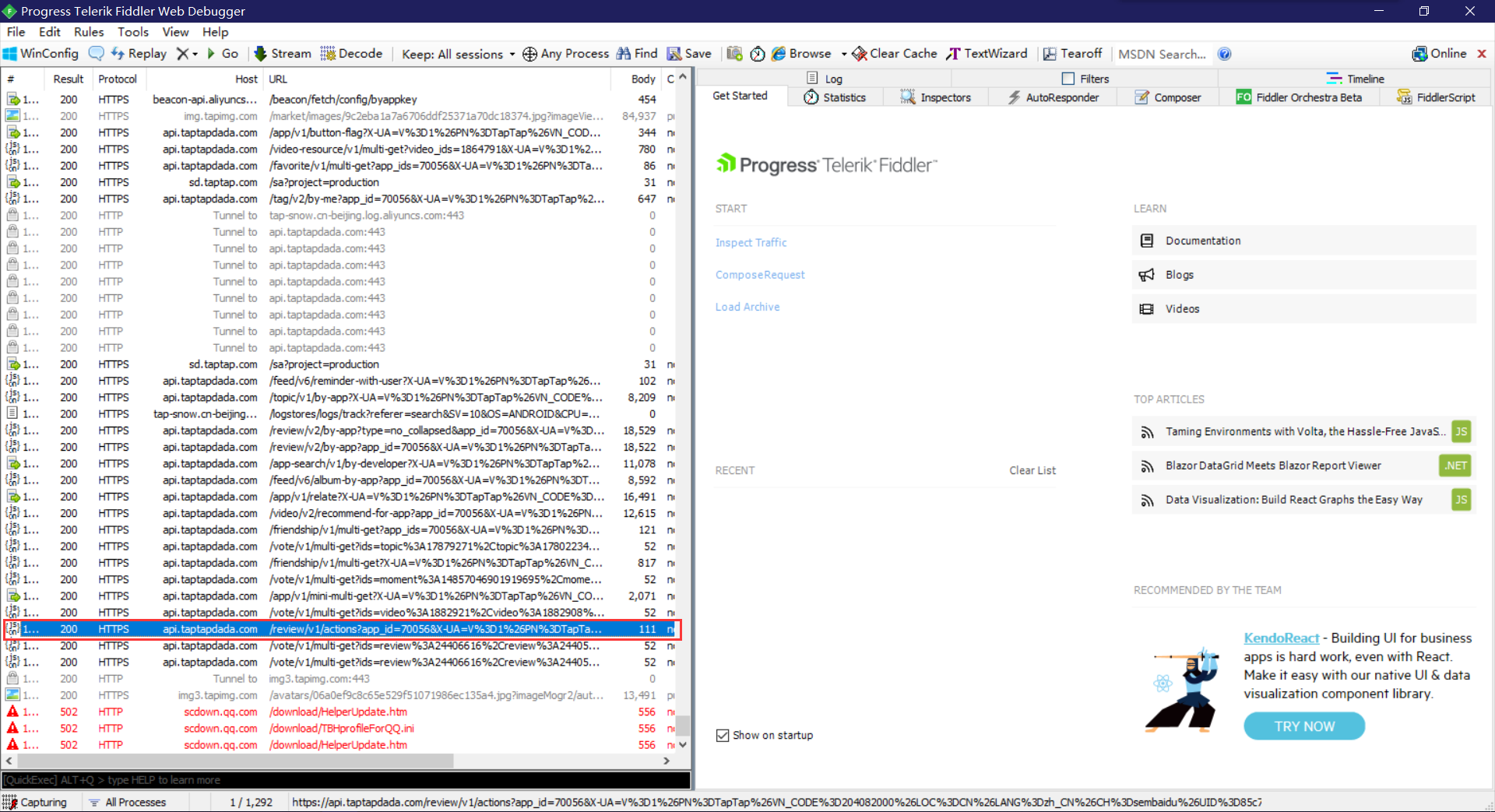Toggle Stream mode
Image resolution: width=1495 pixels, height=812 pixels.
[283, 54]
